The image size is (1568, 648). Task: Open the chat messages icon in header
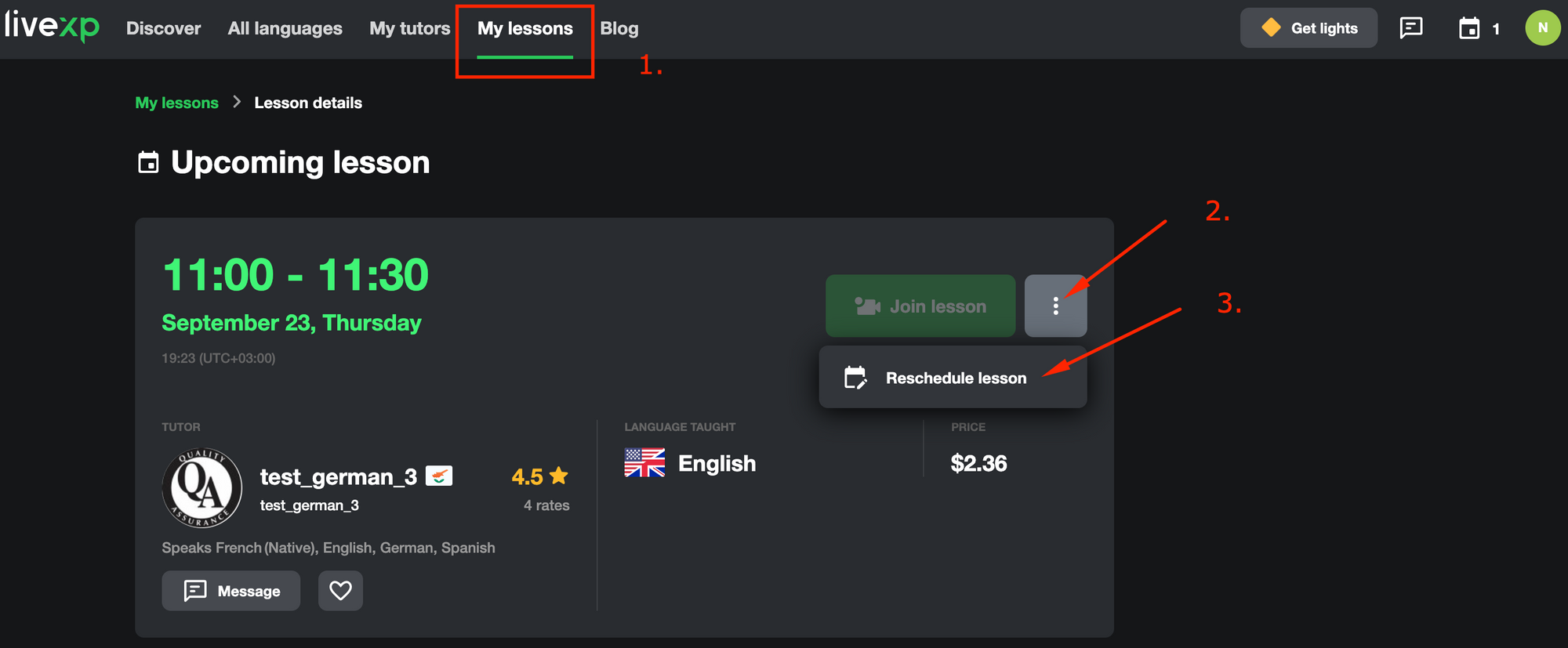1410,28
